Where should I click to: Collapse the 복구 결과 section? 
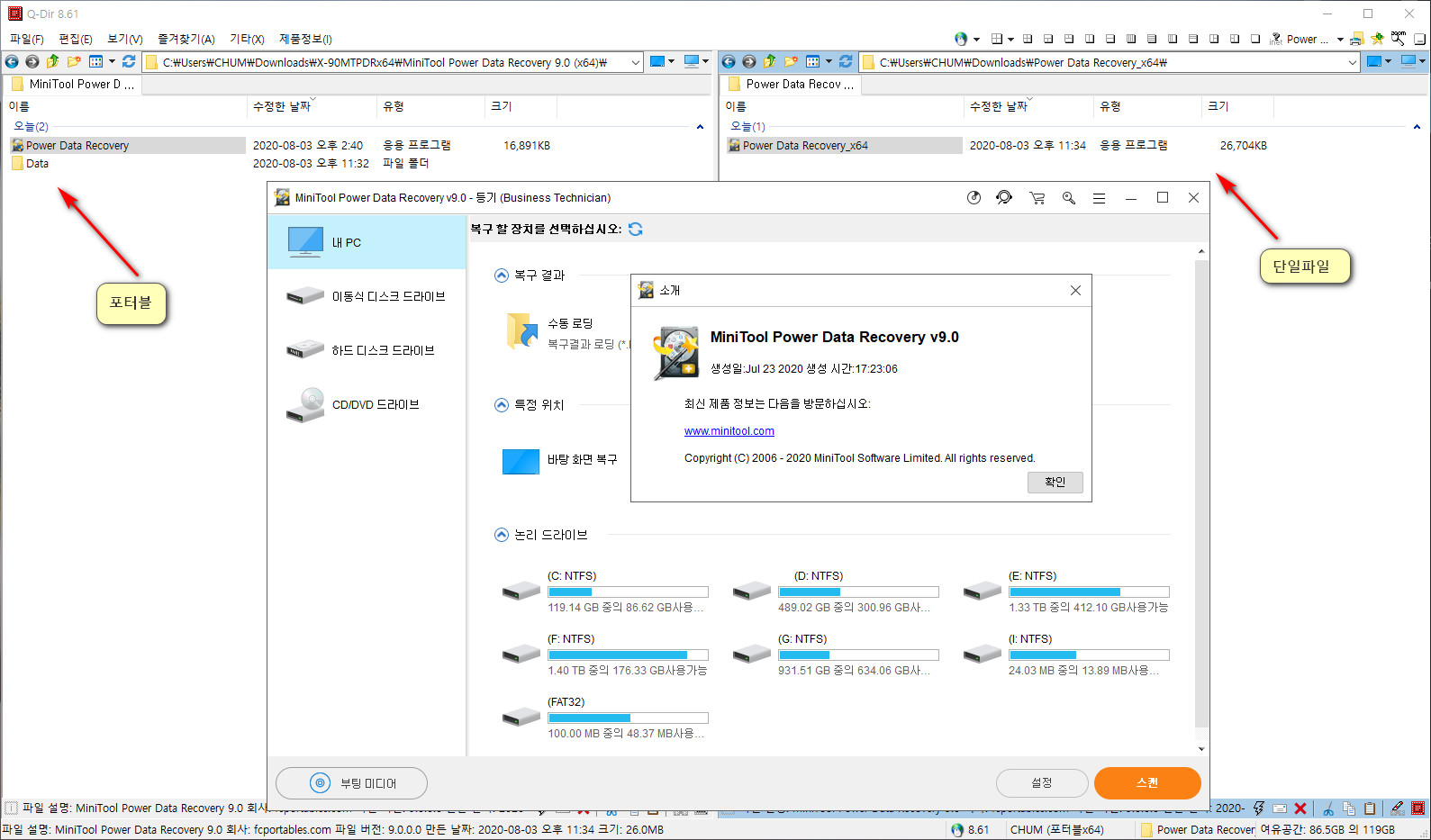[502, 275]
